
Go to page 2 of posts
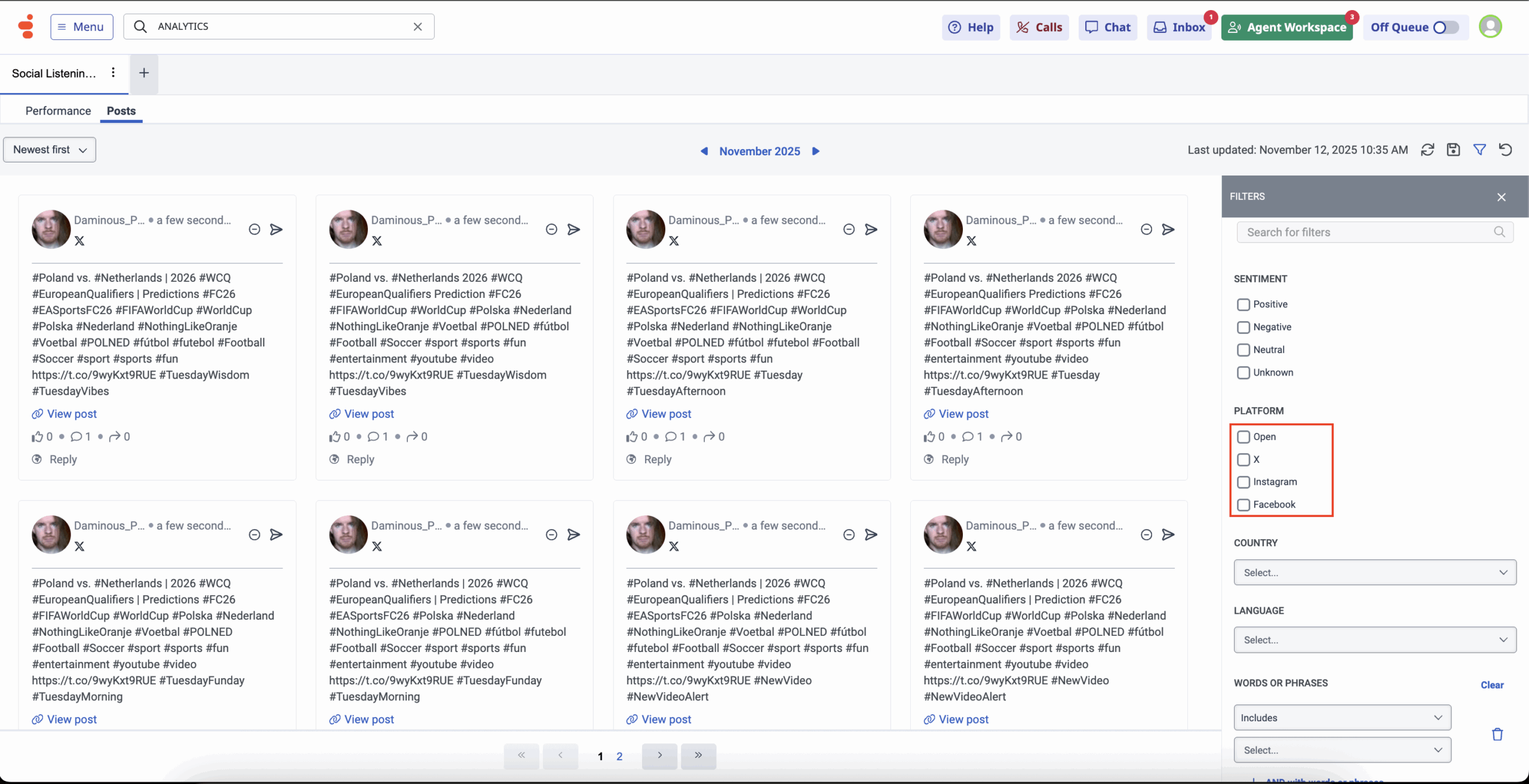pos(619,757)
